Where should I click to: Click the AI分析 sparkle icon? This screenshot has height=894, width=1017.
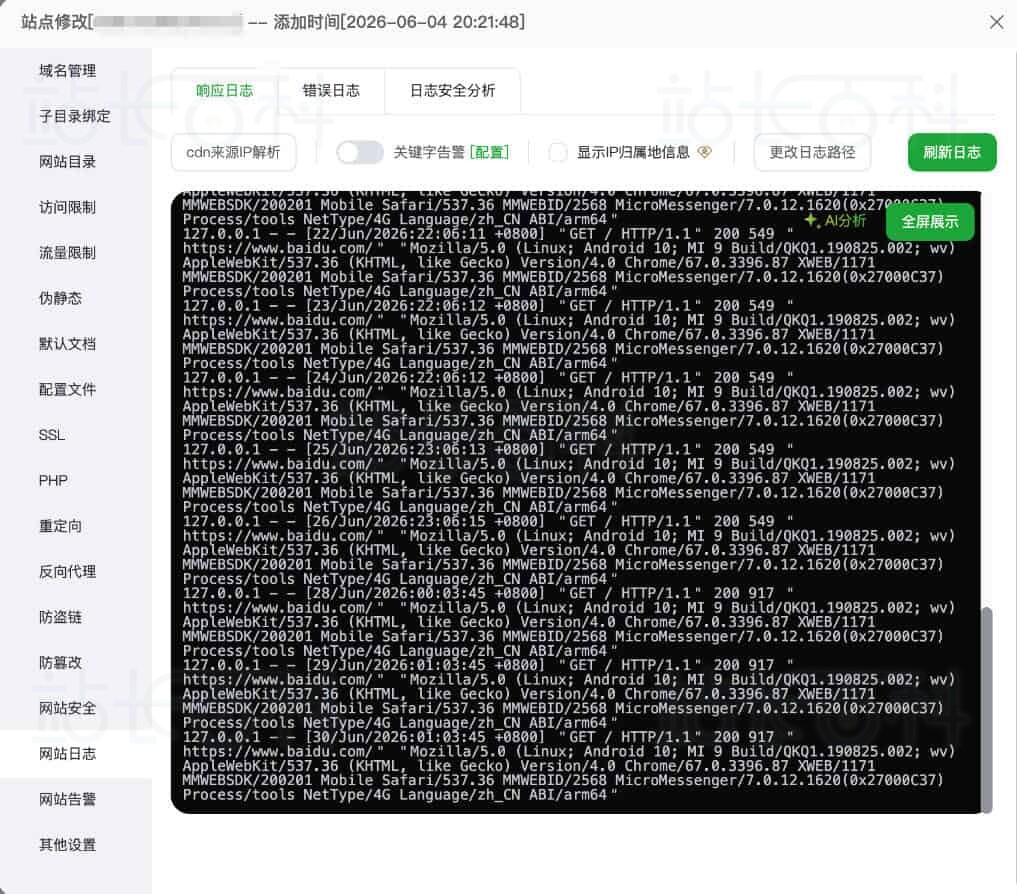(x=810, y=221)
